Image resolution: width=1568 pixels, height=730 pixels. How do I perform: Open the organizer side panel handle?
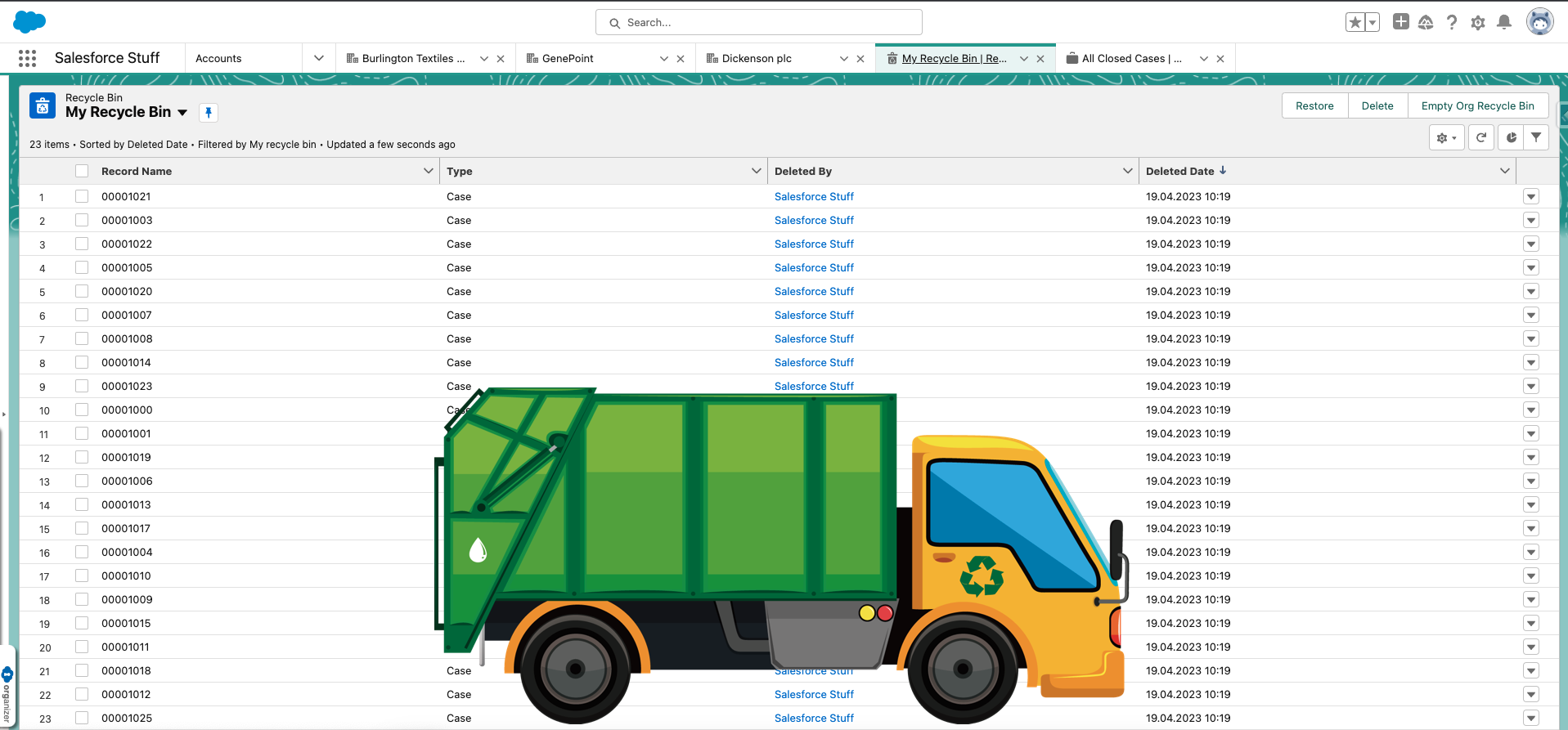7,687
